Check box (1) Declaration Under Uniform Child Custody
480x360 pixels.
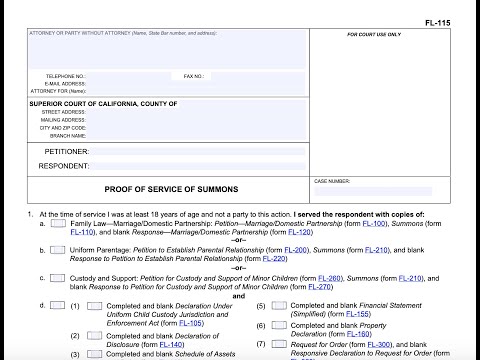point(94,306)
